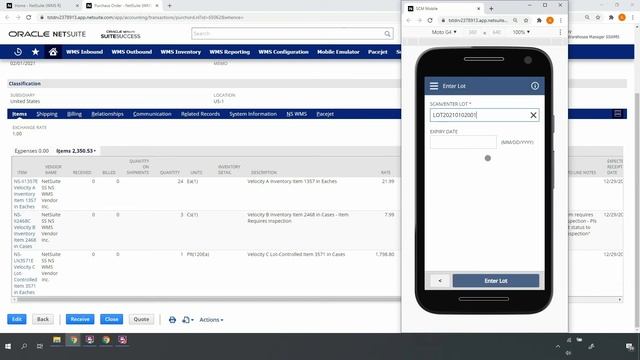This screenshot has height=360, width=640.
Task: Switch to the Billing subtab
Action: coord(74,114)
